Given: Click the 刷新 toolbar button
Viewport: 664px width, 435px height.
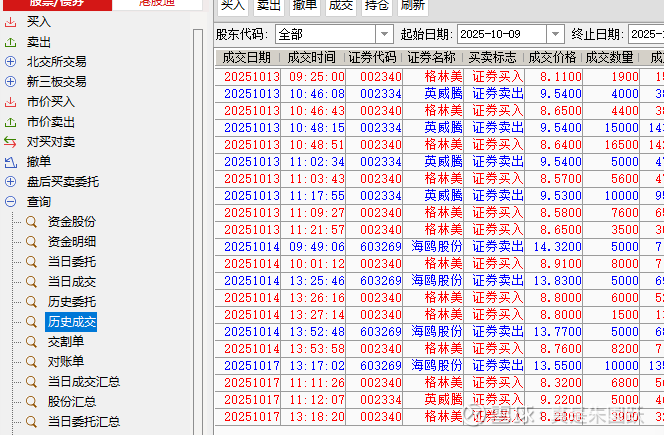Looking at the screenshot, I should coord(413,6).
